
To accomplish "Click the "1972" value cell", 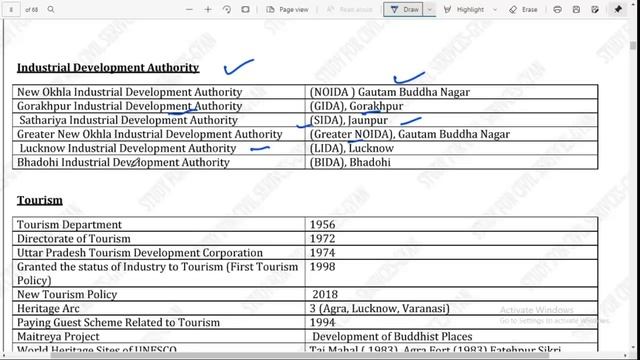I will pos(451,238).
